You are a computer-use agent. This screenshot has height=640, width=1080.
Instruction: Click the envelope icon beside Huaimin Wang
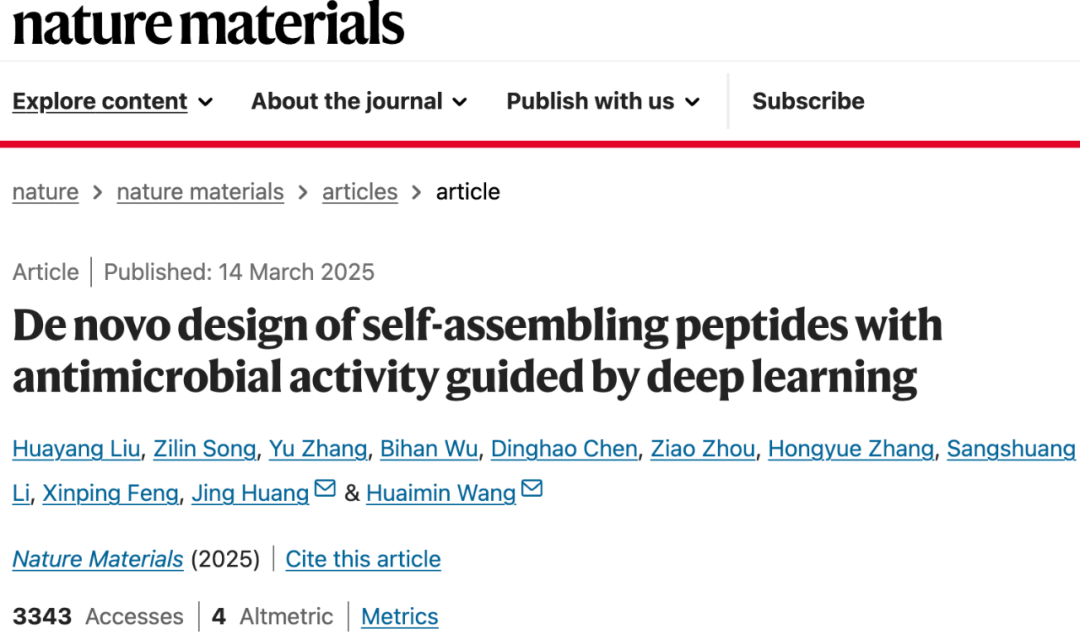coord(532,488)
